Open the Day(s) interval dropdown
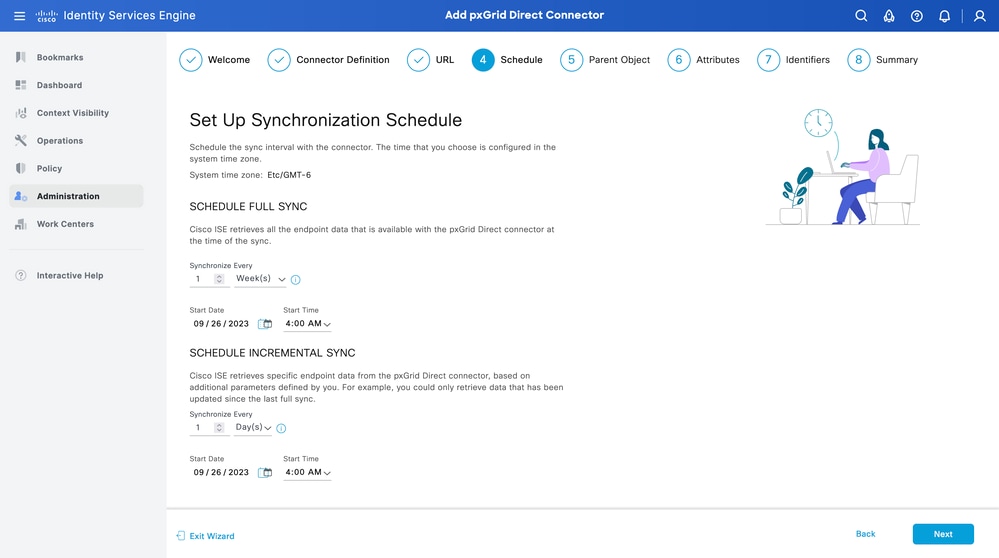Screen dimensions: 999x558 [253, 427]
